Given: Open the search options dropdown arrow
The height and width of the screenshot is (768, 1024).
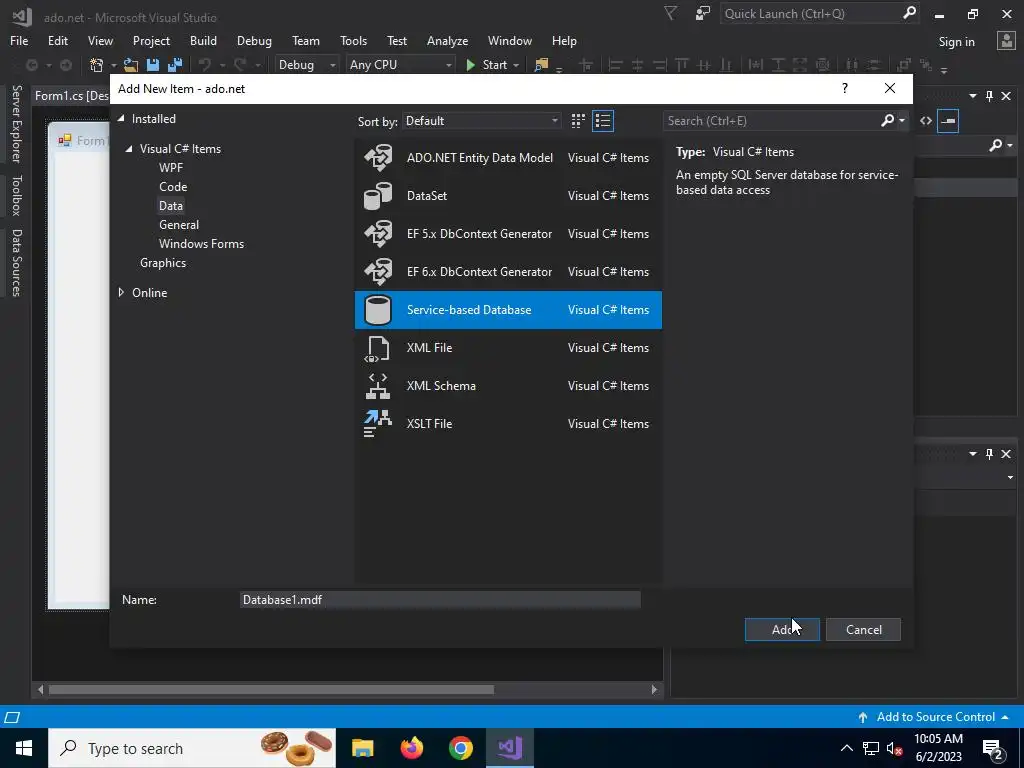Looking at the screenshot, I should click(x=902, y=120).
